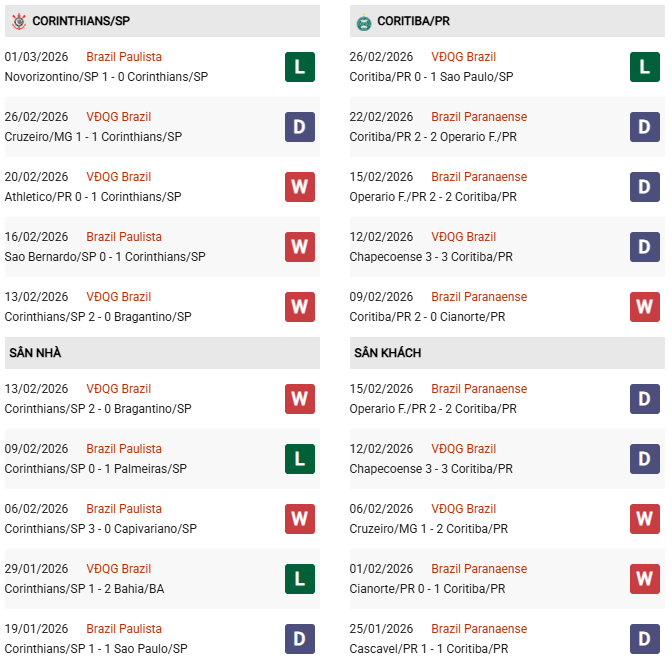Click the W badge for Coritiba vs Cianorte on 09/02

coord(645,307)
